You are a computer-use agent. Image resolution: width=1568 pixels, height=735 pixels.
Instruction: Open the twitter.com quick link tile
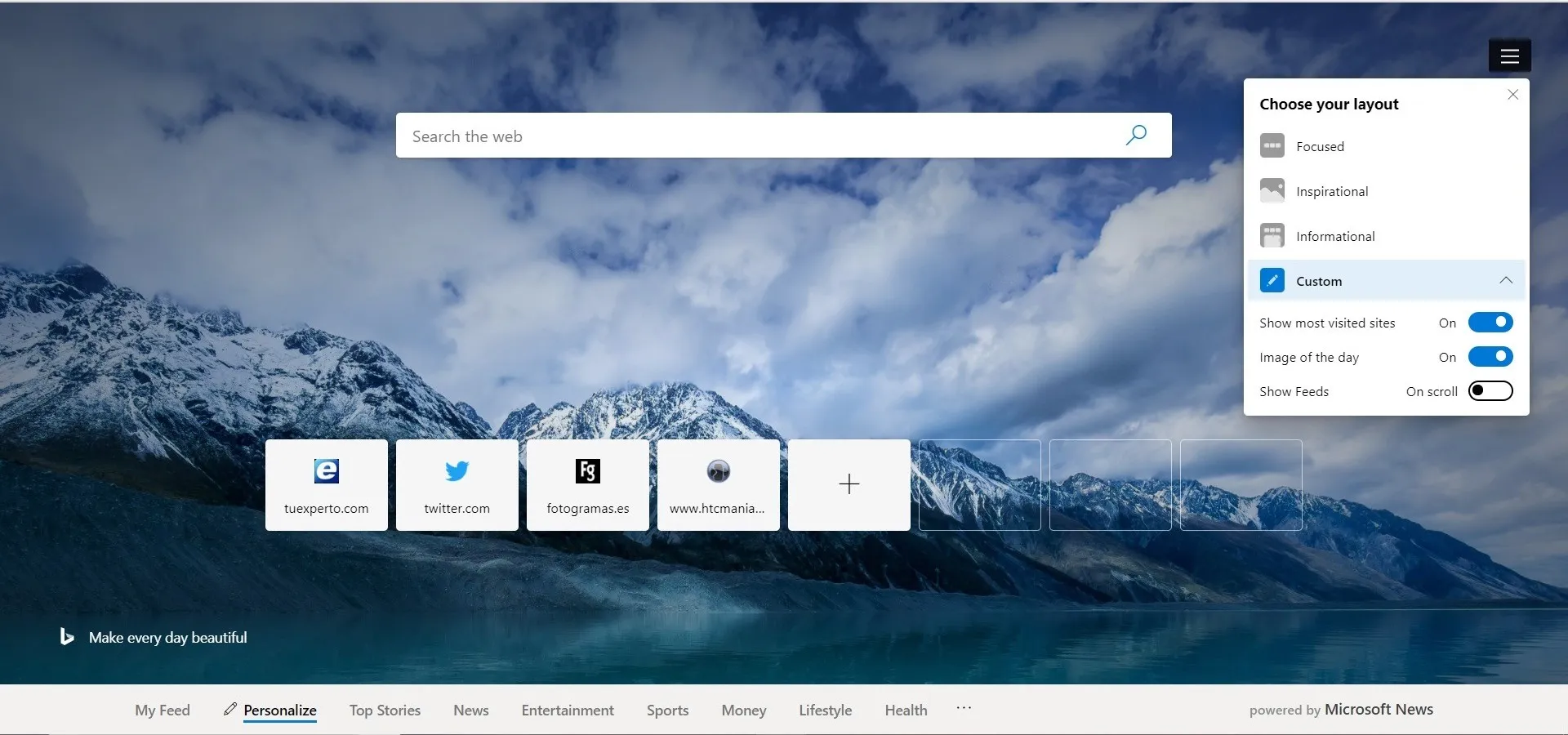click(x=457, y=485)
